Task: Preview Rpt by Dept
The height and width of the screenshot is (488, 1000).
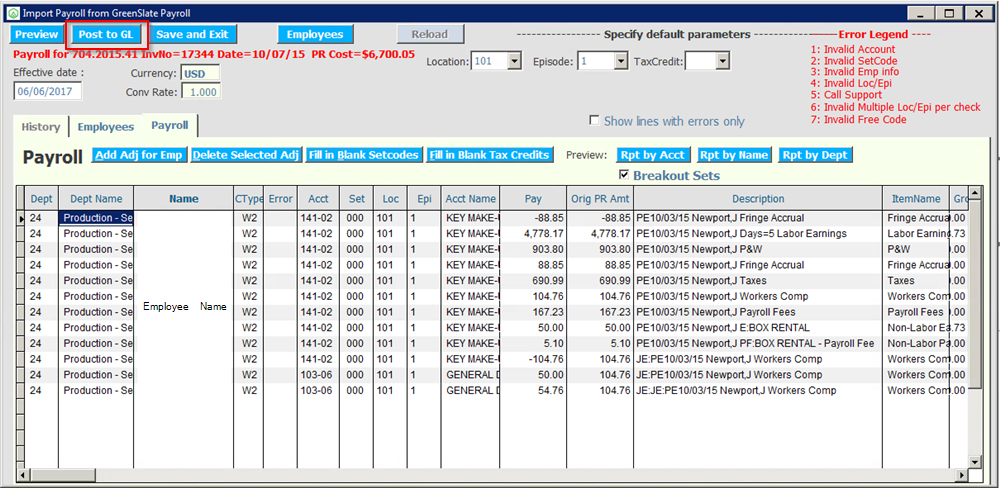Action: (816, 155)
